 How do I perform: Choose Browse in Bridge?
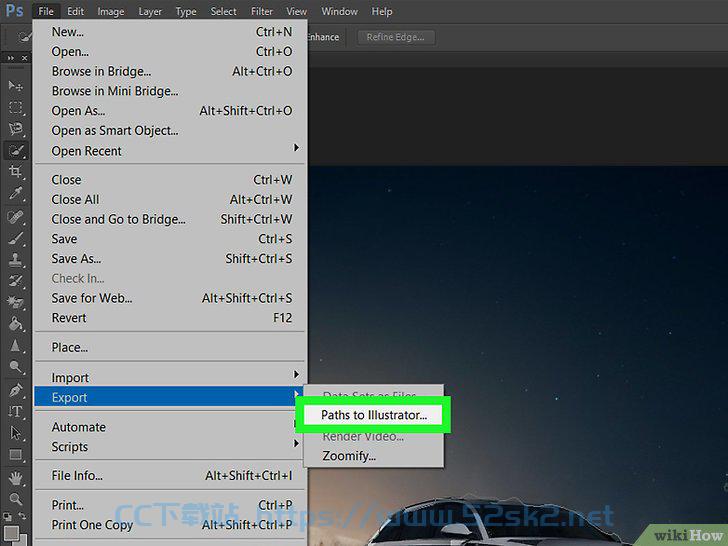click(170, 71)
